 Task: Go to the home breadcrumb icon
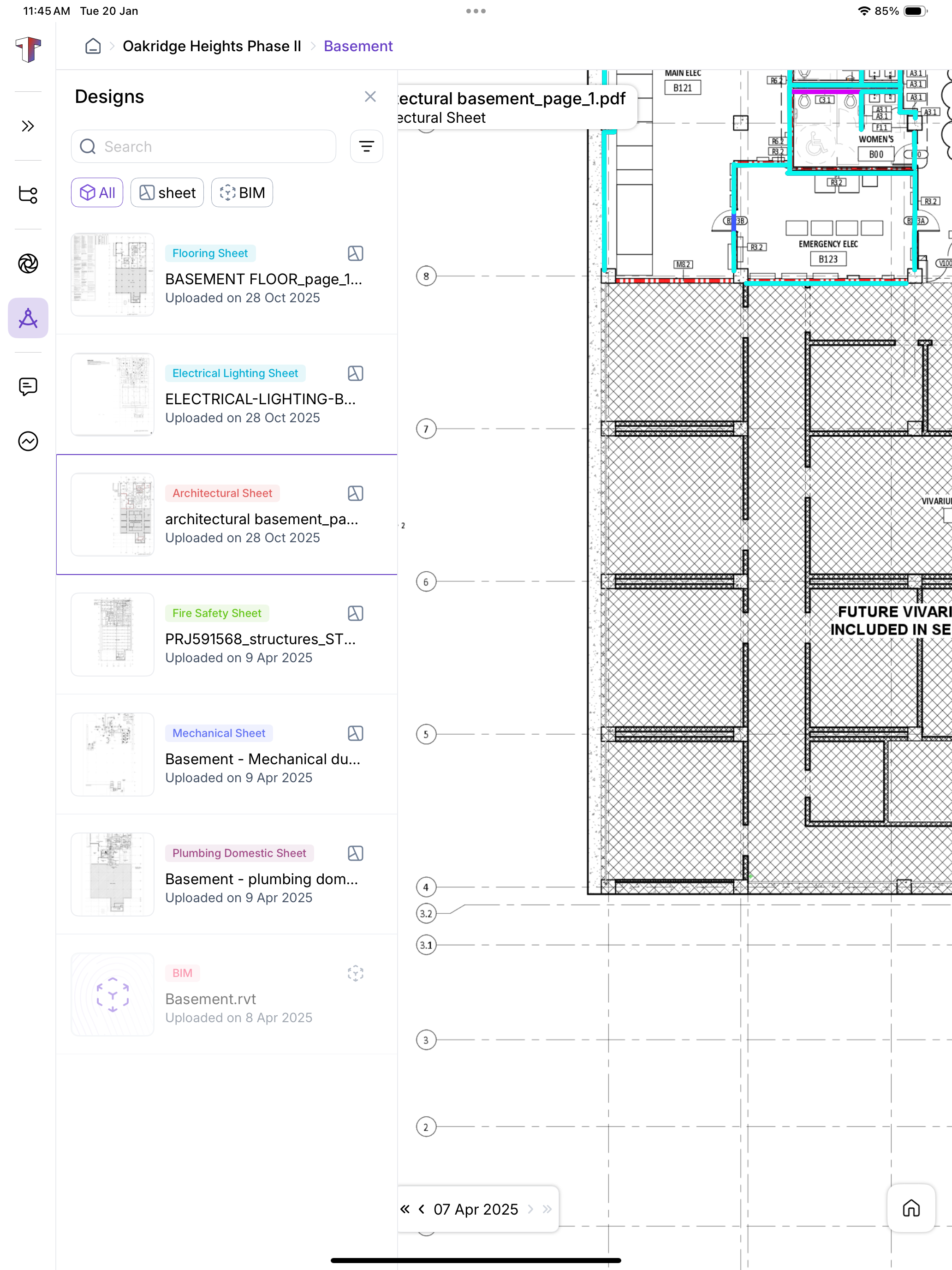click(x=93, y=46)
